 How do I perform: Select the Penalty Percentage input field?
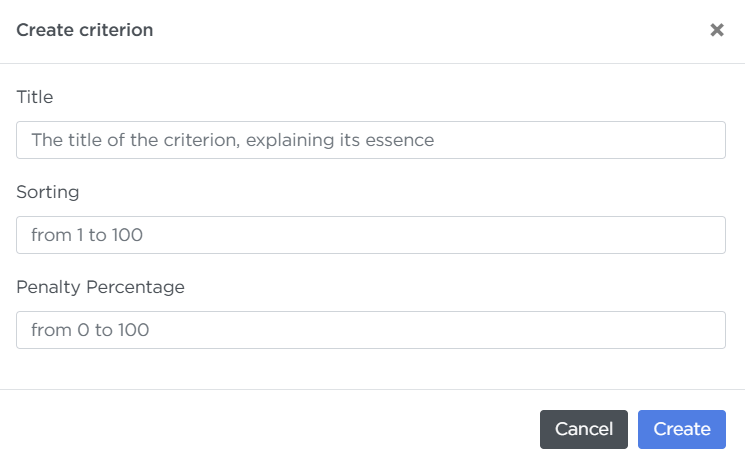370,330
